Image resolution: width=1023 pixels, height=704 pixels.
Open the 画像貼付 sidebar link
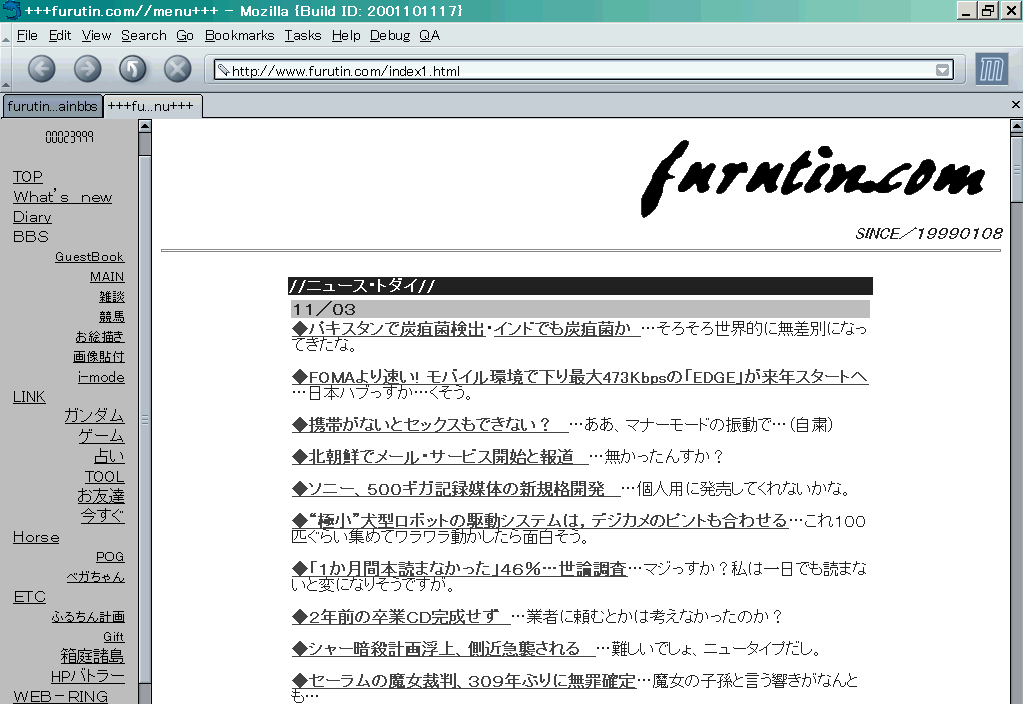click(x=99, y=357)
